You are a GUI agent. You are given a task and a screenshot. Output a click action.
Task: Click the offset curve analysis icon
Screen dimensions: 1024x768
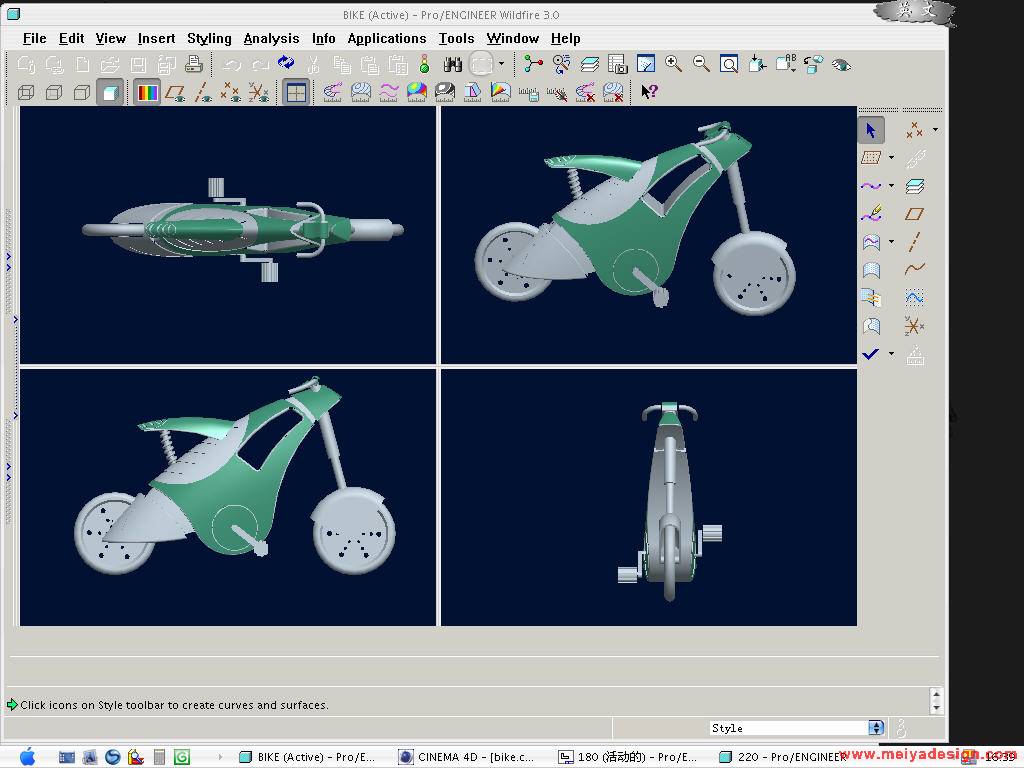[x=389, y=92]
